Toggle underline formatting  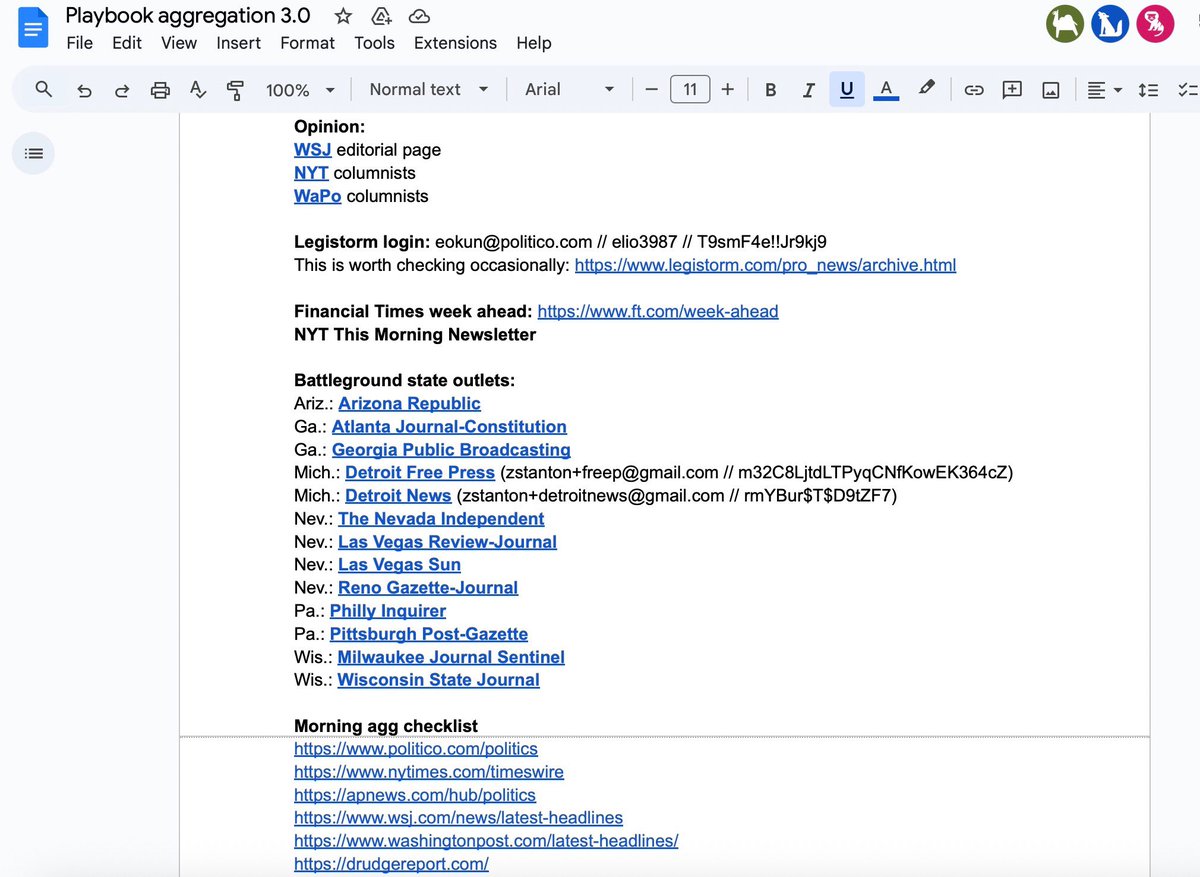[847, 89]
